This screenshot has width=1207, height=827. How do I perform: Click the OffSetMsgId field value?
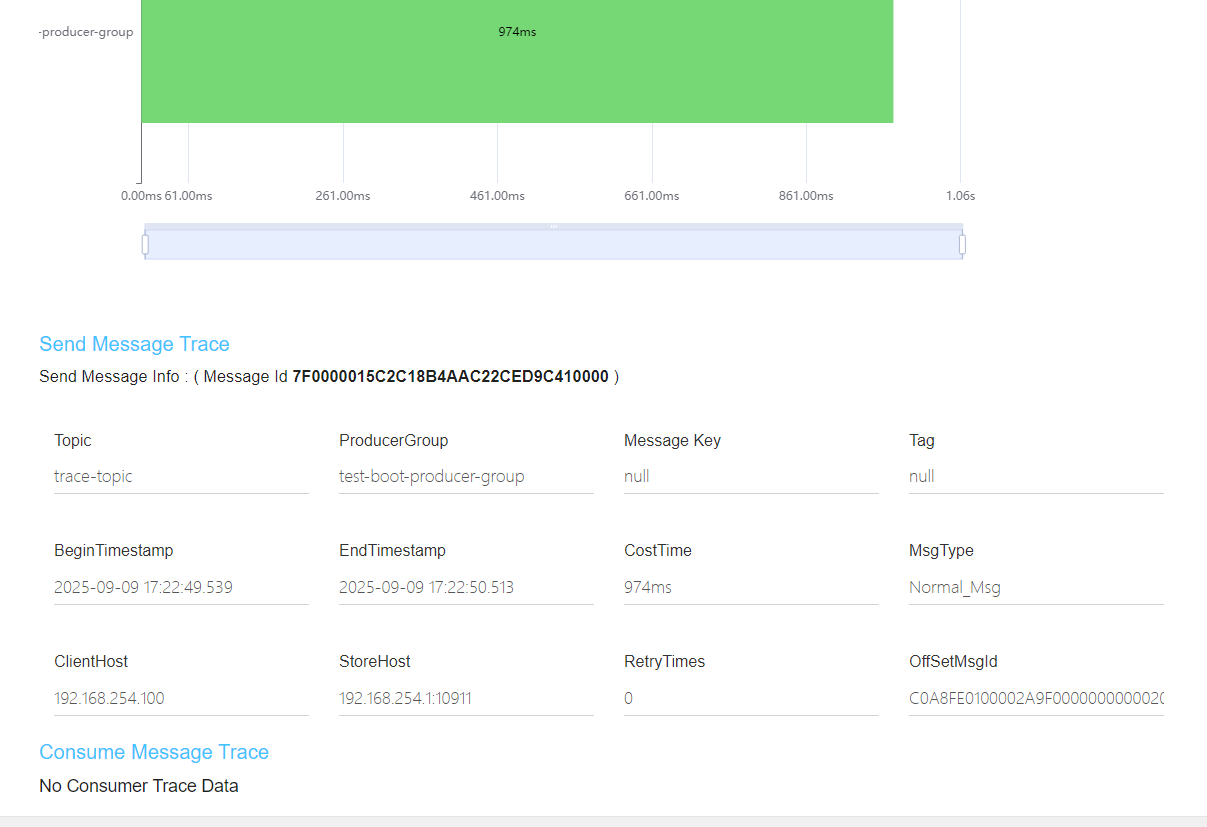click(x=1036, y=699)
